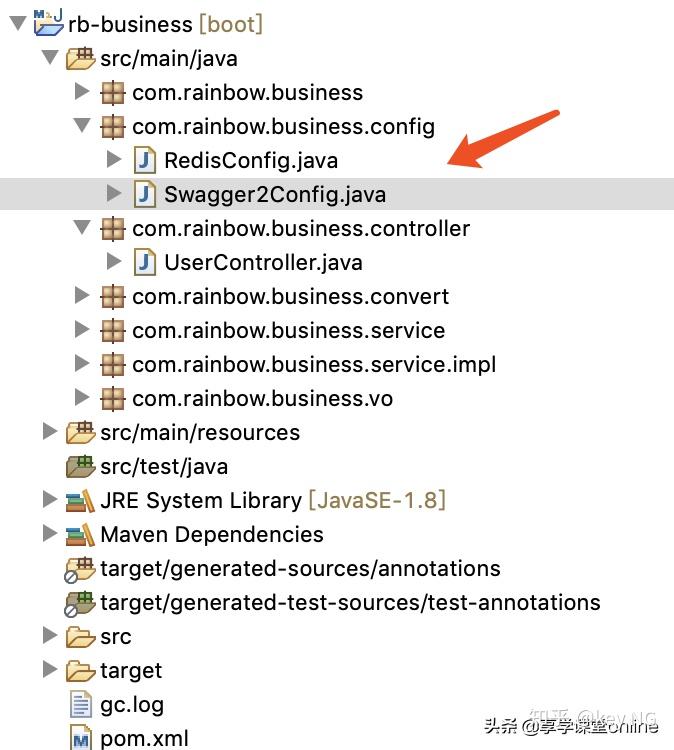Select the src/main/java label
The height and width of the screenshot is (750, 674).
[x=169, y=59]
